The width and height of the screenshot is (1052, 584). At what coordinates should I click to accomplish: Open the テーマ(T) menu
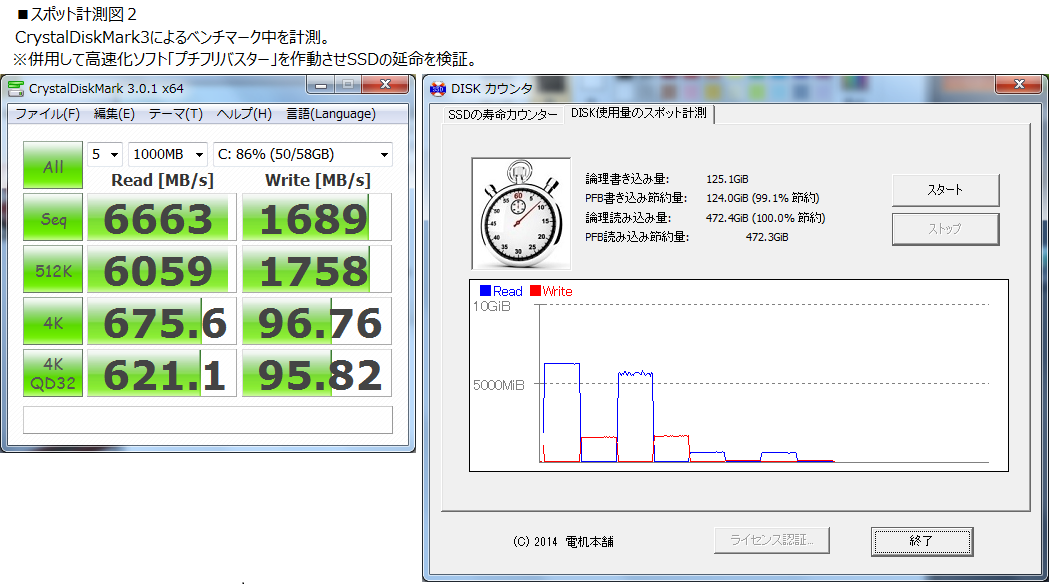tap(175, 113)
